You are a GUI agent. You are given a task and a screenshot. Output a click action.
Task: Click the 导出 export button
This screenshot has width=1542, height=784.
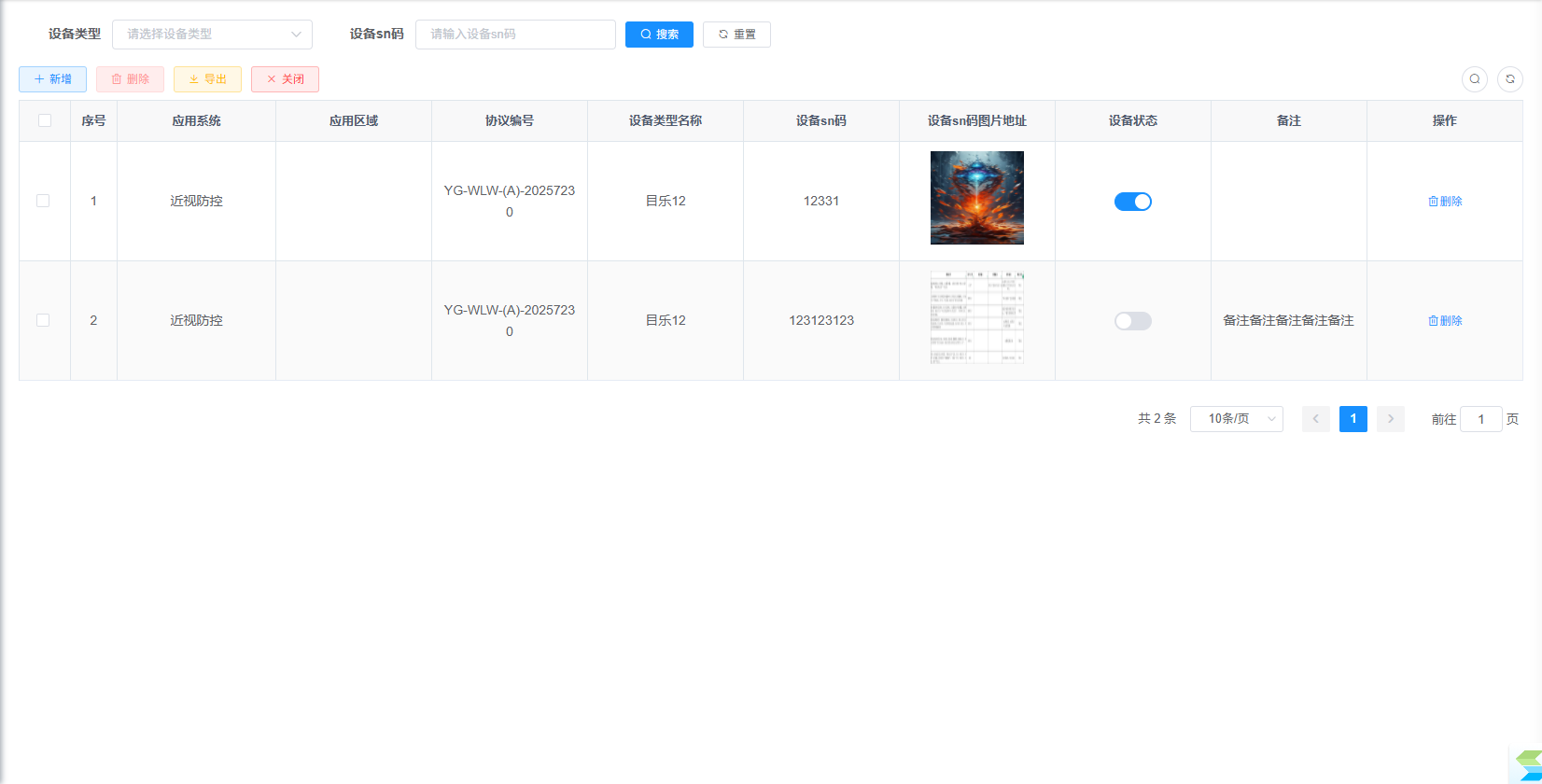207,79
